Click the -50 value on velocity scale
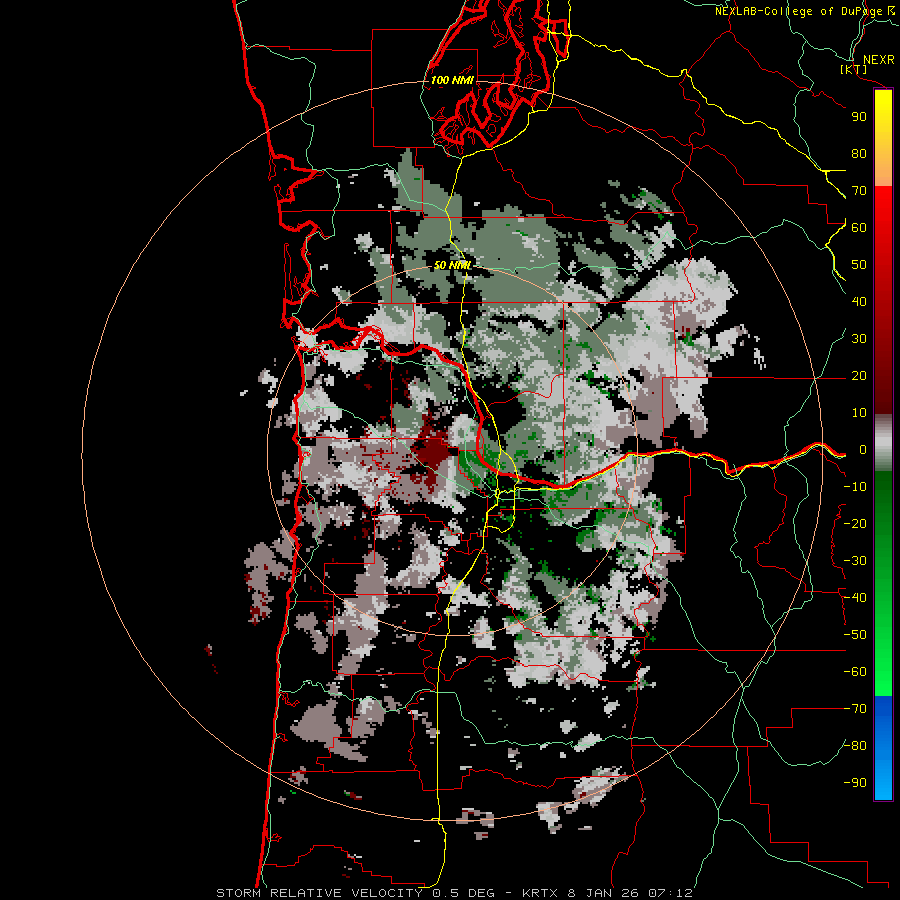 click(855, 635)
